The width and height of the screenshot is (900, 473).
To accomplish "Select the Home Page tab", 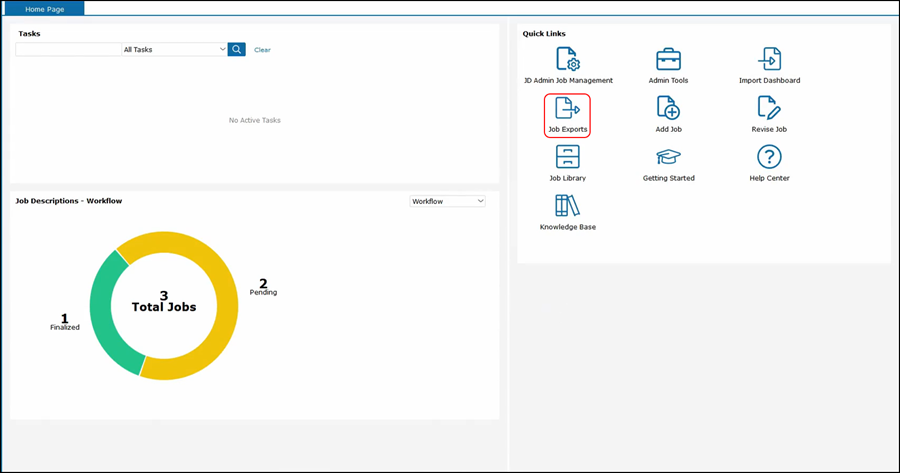I will click(44, 9).
